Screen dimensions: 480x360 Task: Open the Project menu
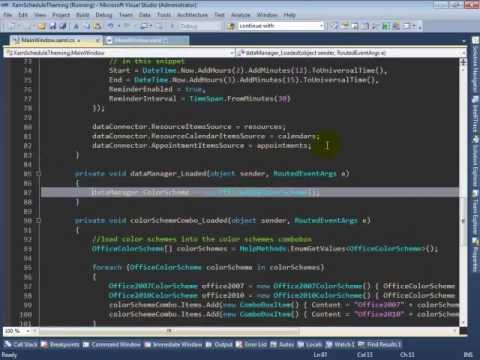click(x=61, y=15)
